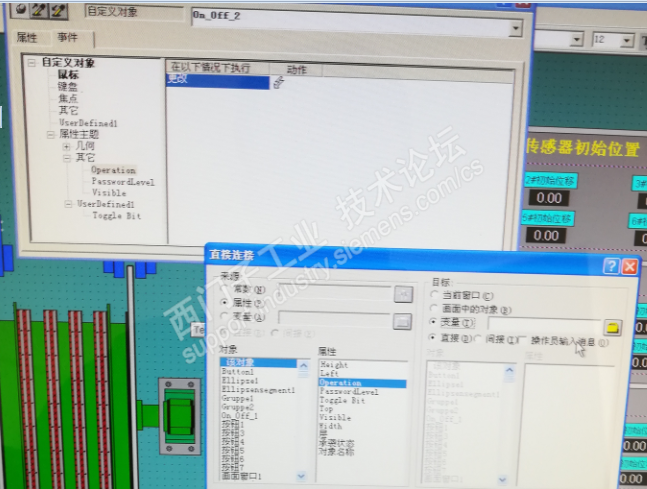This screenshot has width=647, height=489.
Task: Choose the target 间接 radio button
Action: pyautogui.click(x=478, y=338)
